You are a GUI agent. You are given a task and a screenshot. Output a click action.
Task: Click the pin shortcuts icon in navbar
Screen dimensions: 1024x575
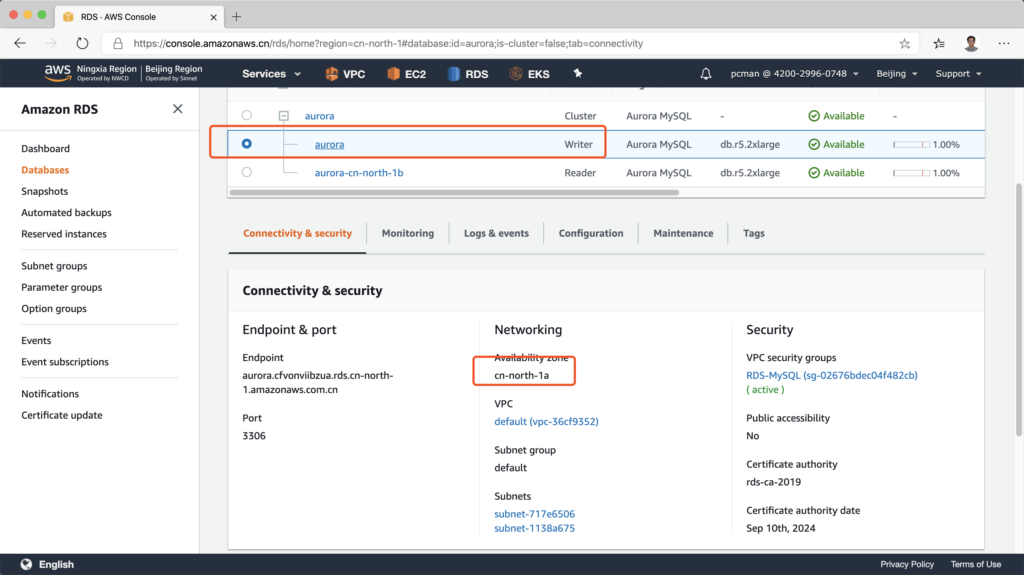coord(577,74)
